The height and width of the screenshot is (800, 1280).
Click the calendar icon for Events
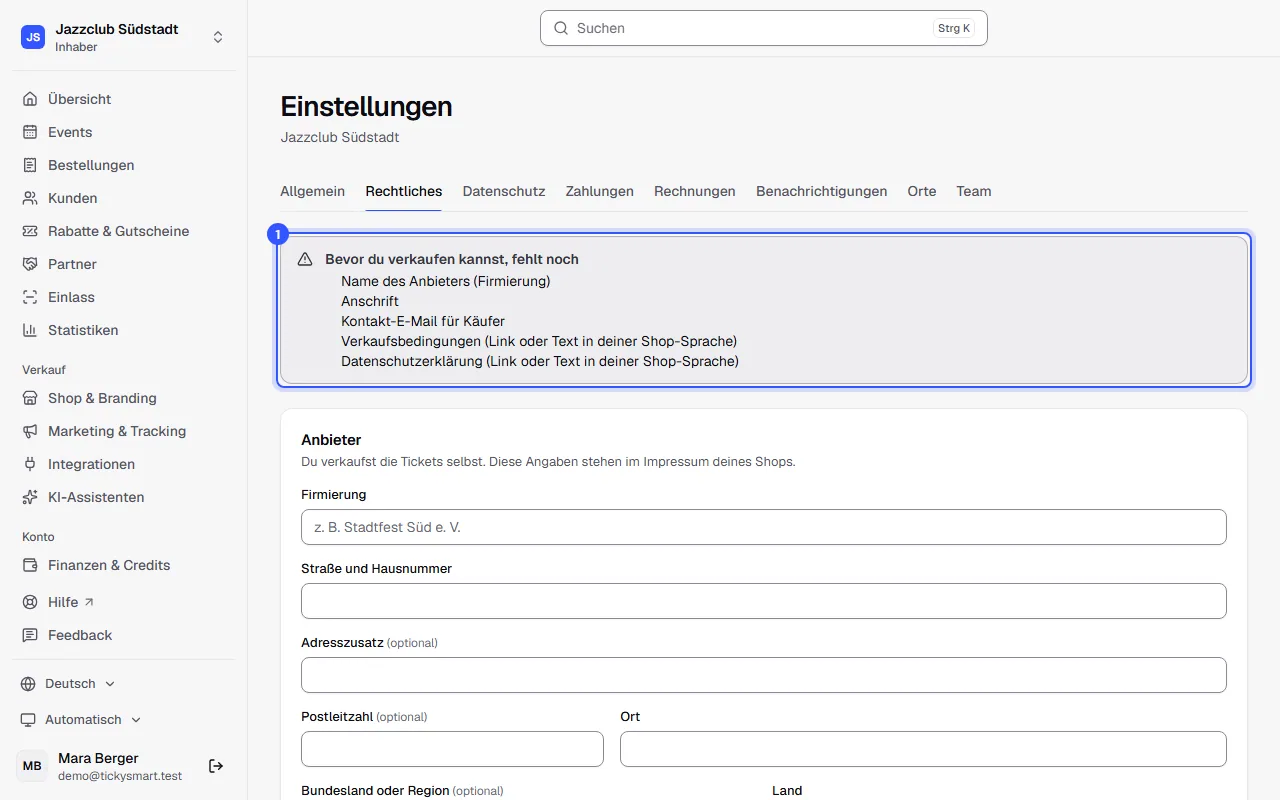tap(30, 132)
